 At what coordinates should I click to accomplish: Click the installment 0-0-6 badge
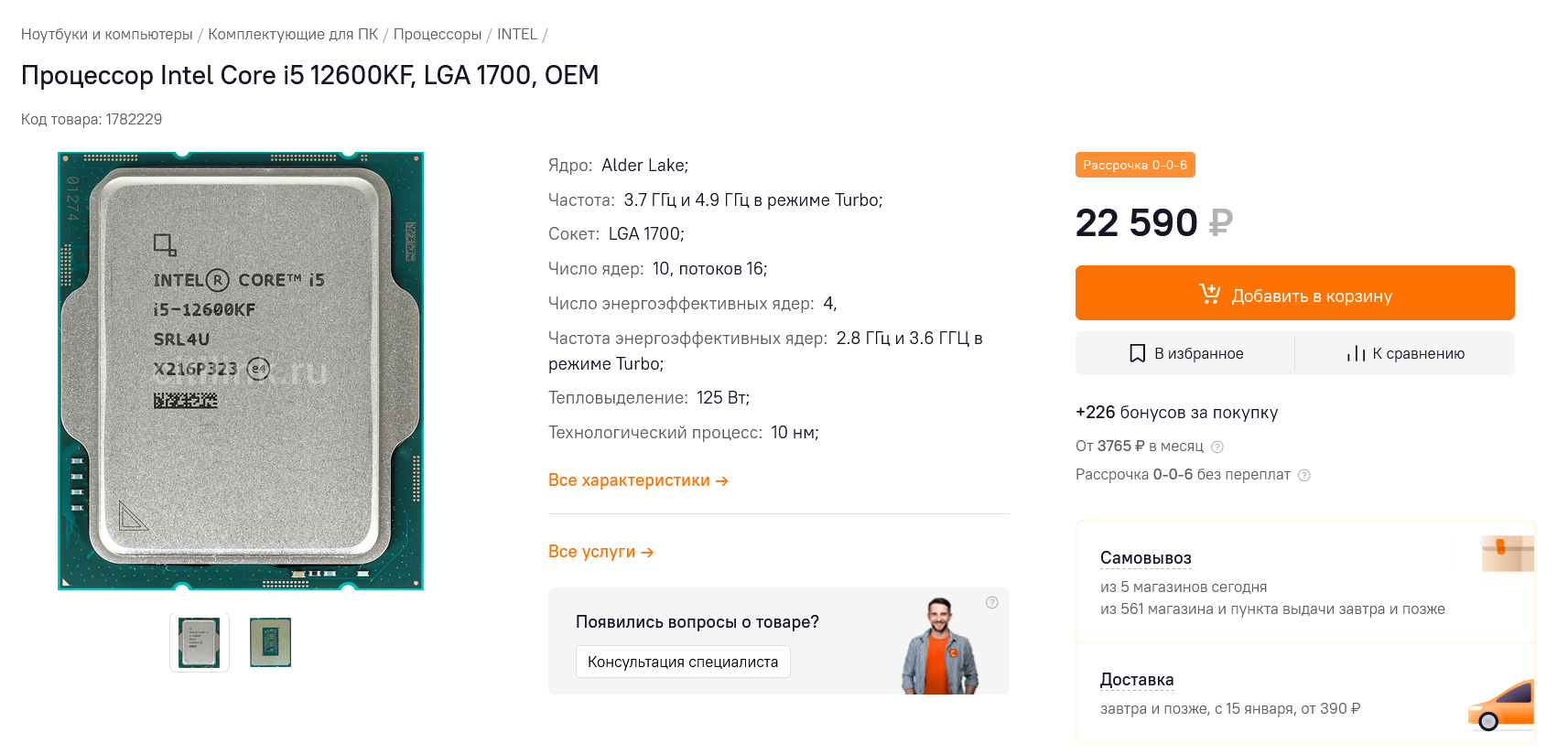[x=1135, y=165]
